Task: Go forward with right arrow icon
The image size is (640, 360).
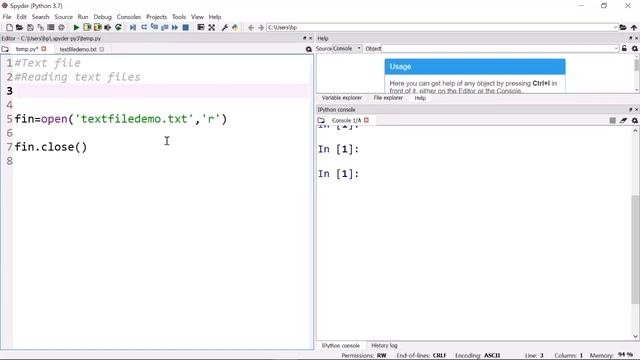Action: (x=261, y=27)
